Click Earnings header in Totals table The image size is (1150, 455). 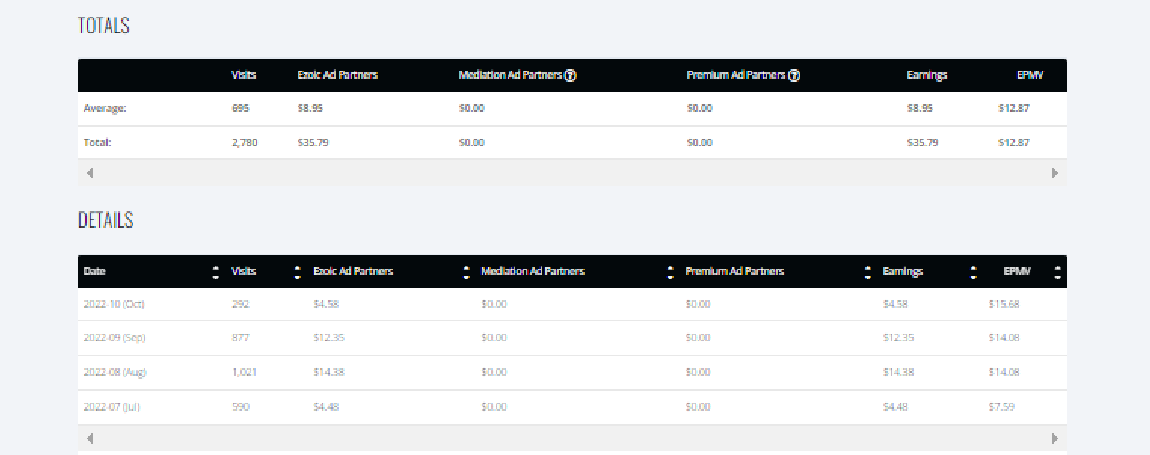click(x=926, y=76)
